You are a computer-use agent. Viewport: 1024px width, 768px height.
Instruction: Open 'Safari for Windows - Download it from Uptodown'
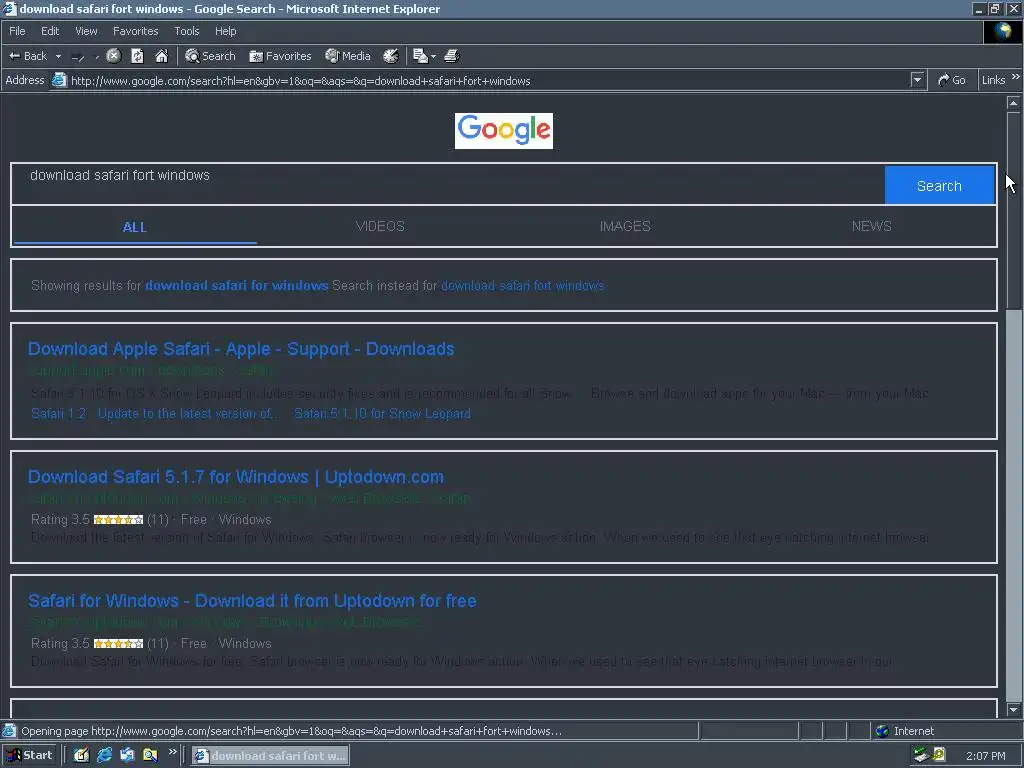coord(252,600)
